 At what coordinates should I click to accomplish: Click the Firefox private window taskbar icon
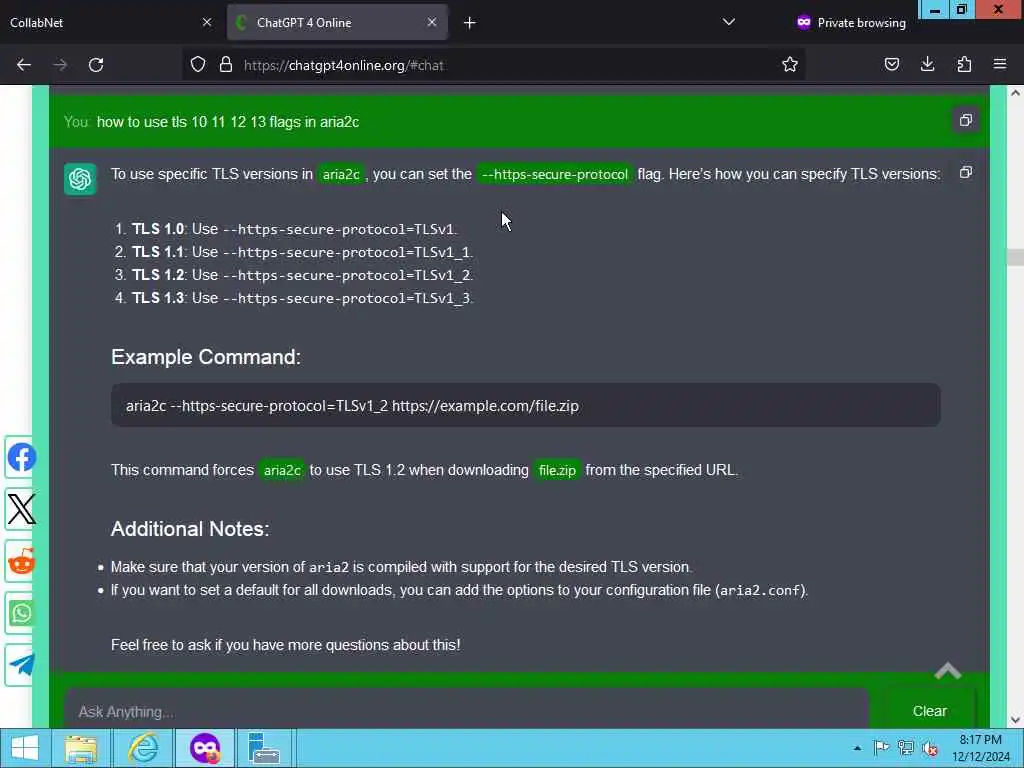(205, 748)
